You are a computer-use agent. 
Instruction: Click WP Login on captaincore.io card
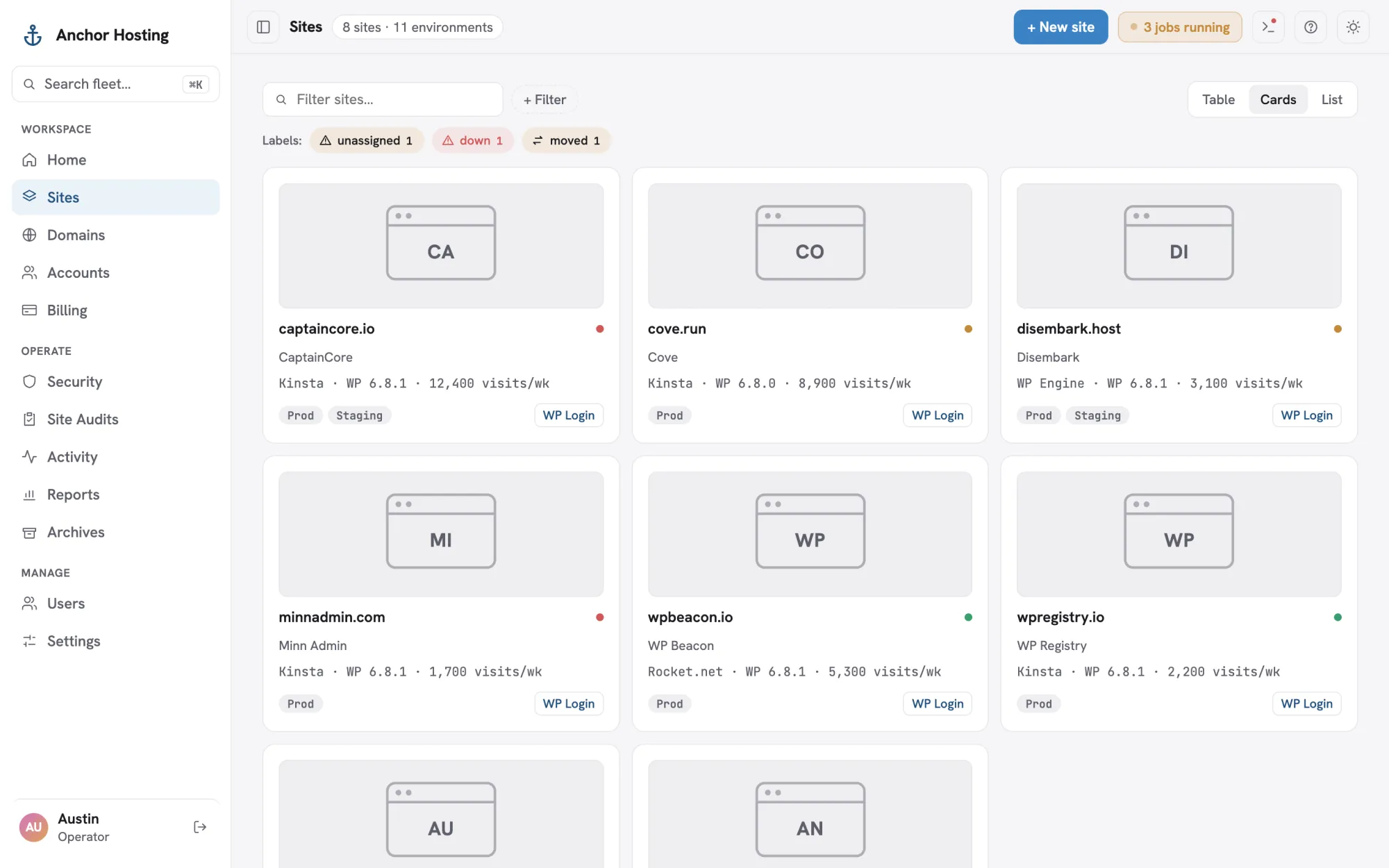coord(568,415)
